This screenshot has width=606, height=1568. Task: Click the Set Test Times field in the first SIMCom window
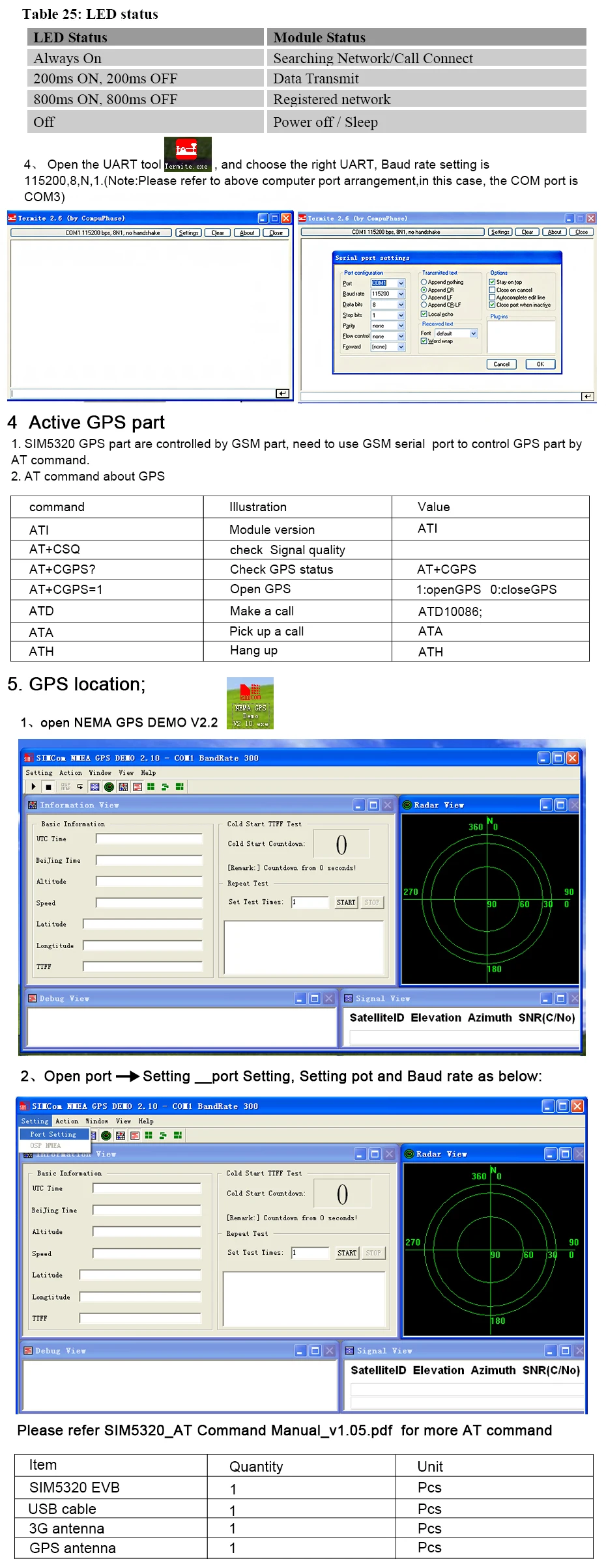310,903
